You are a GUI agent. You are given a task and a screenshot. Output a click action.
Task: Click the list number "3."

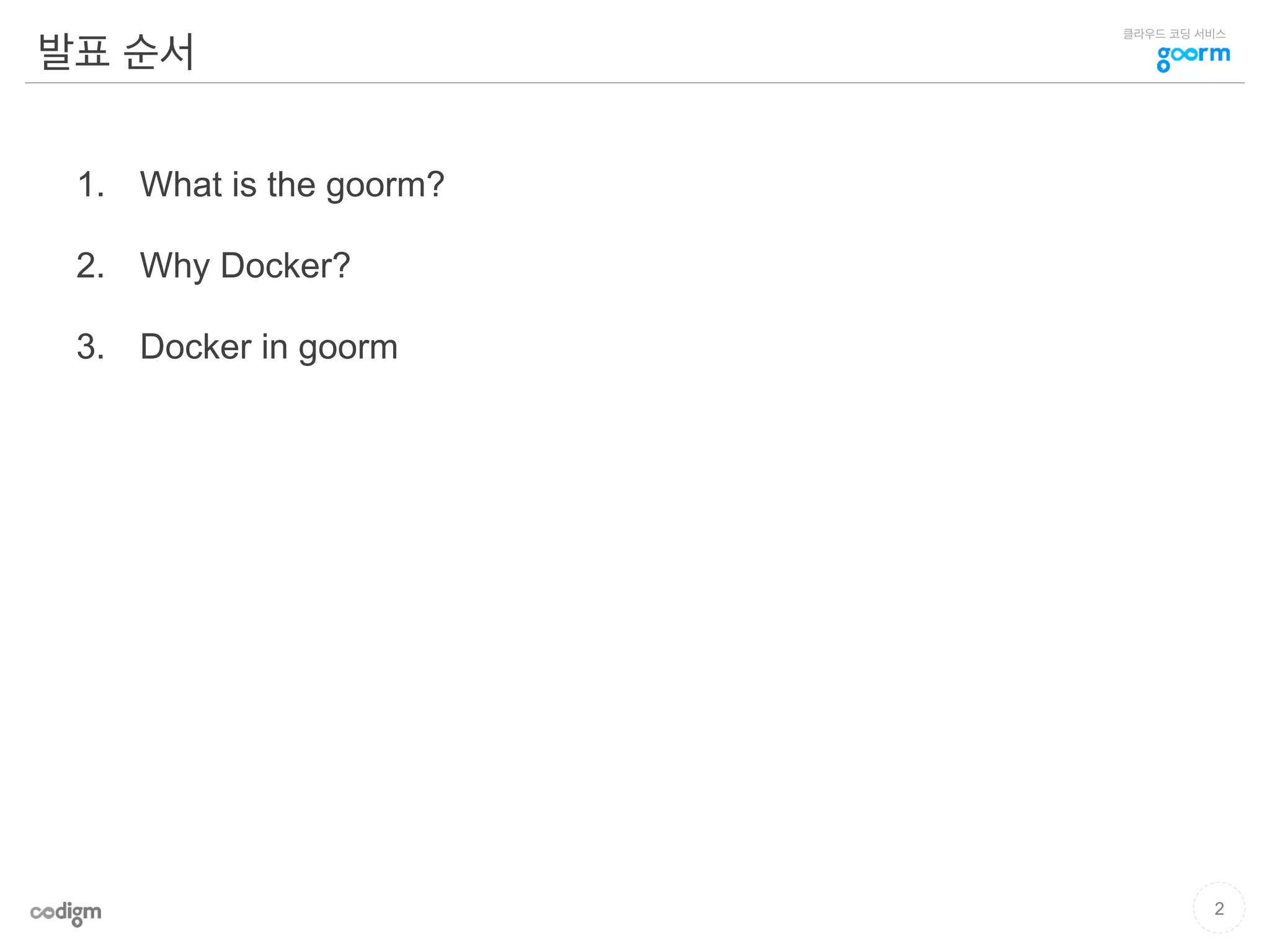91,346
